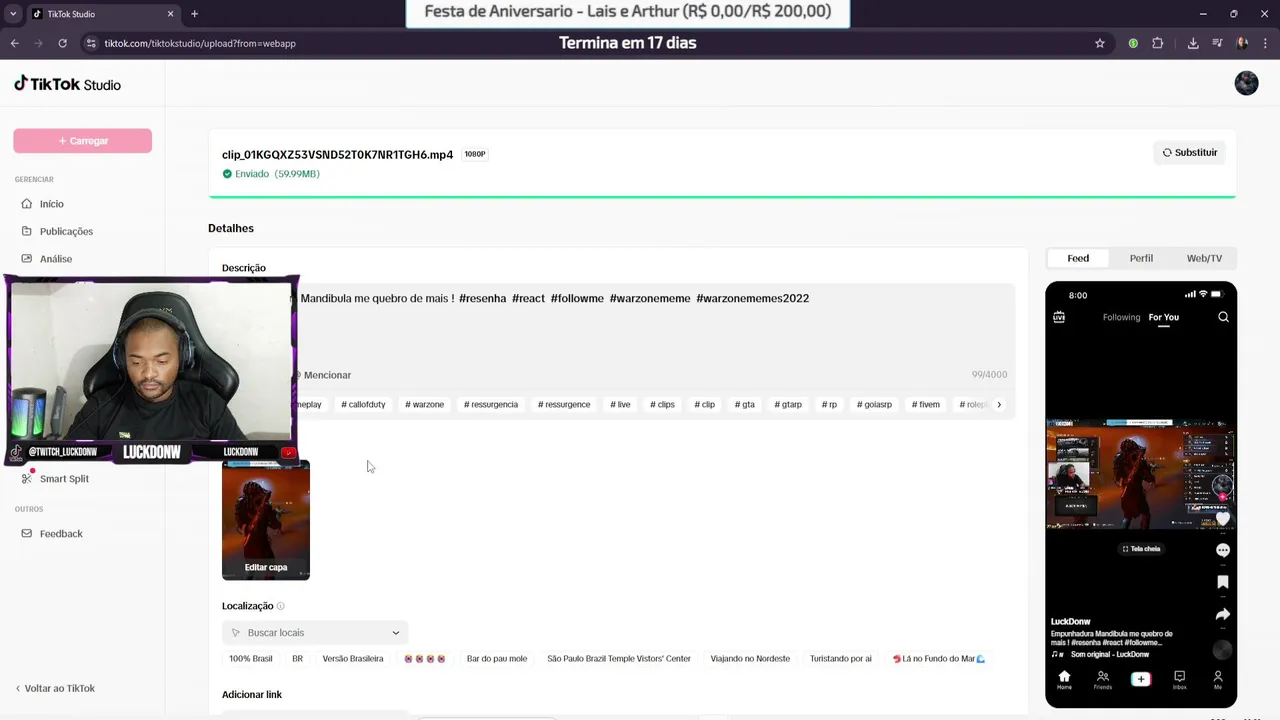
Task: Switch preview to Web/TV tab
Action: pos(1204,258)
